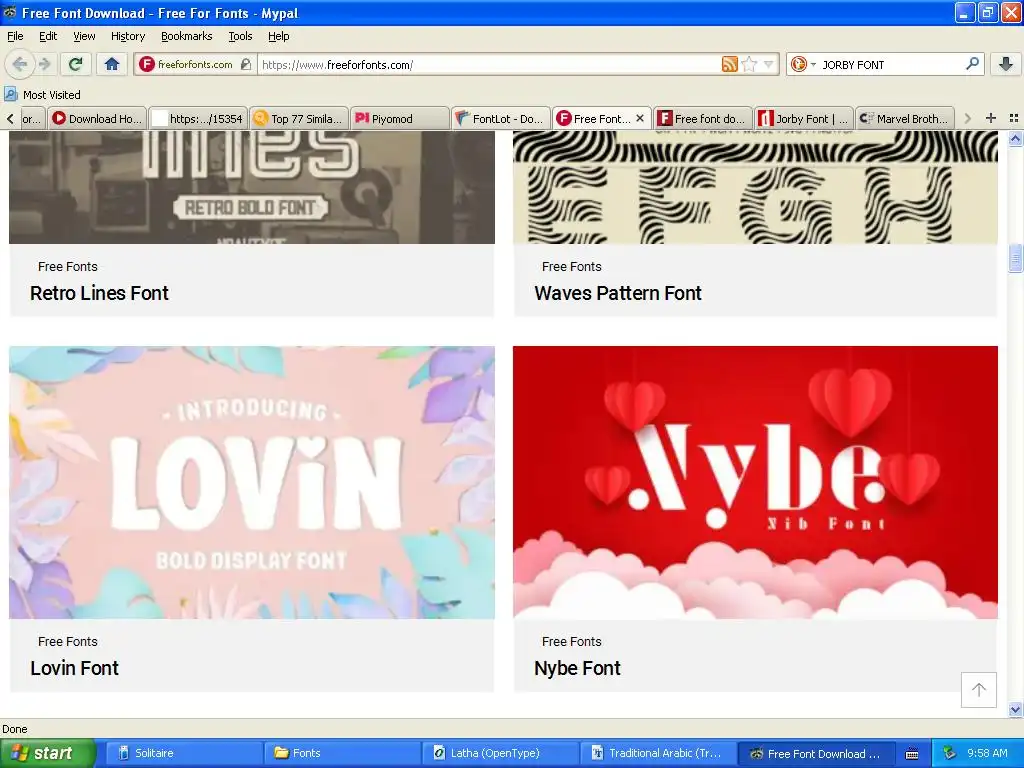
Task: Bookmark this page with the star icon
Action: 749,64
